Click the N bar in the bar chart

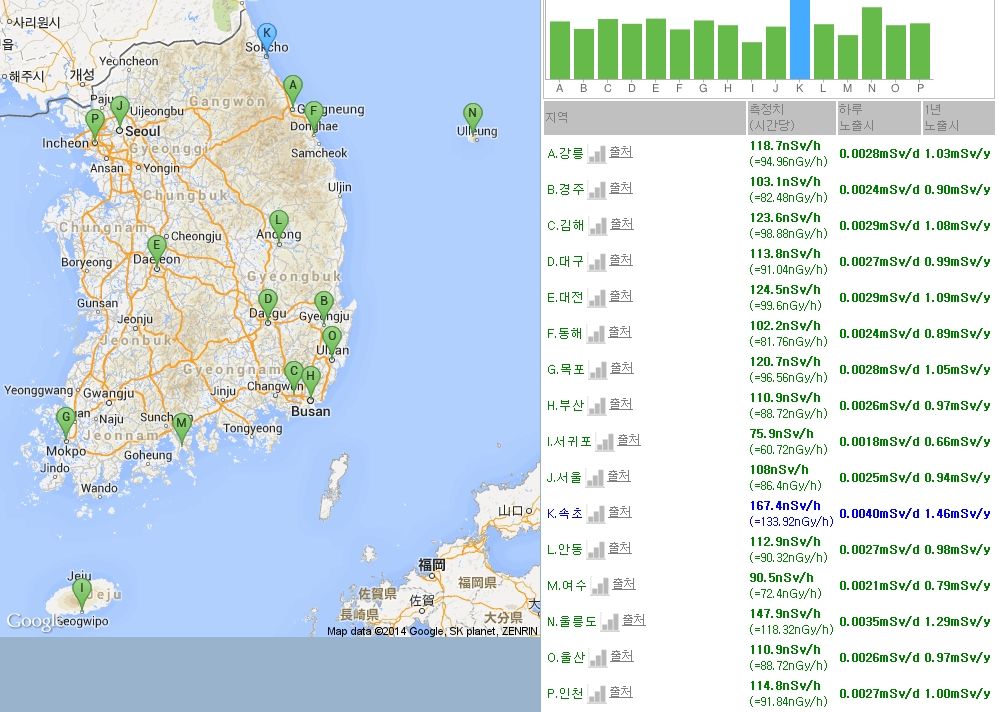(x=871, y=43)
